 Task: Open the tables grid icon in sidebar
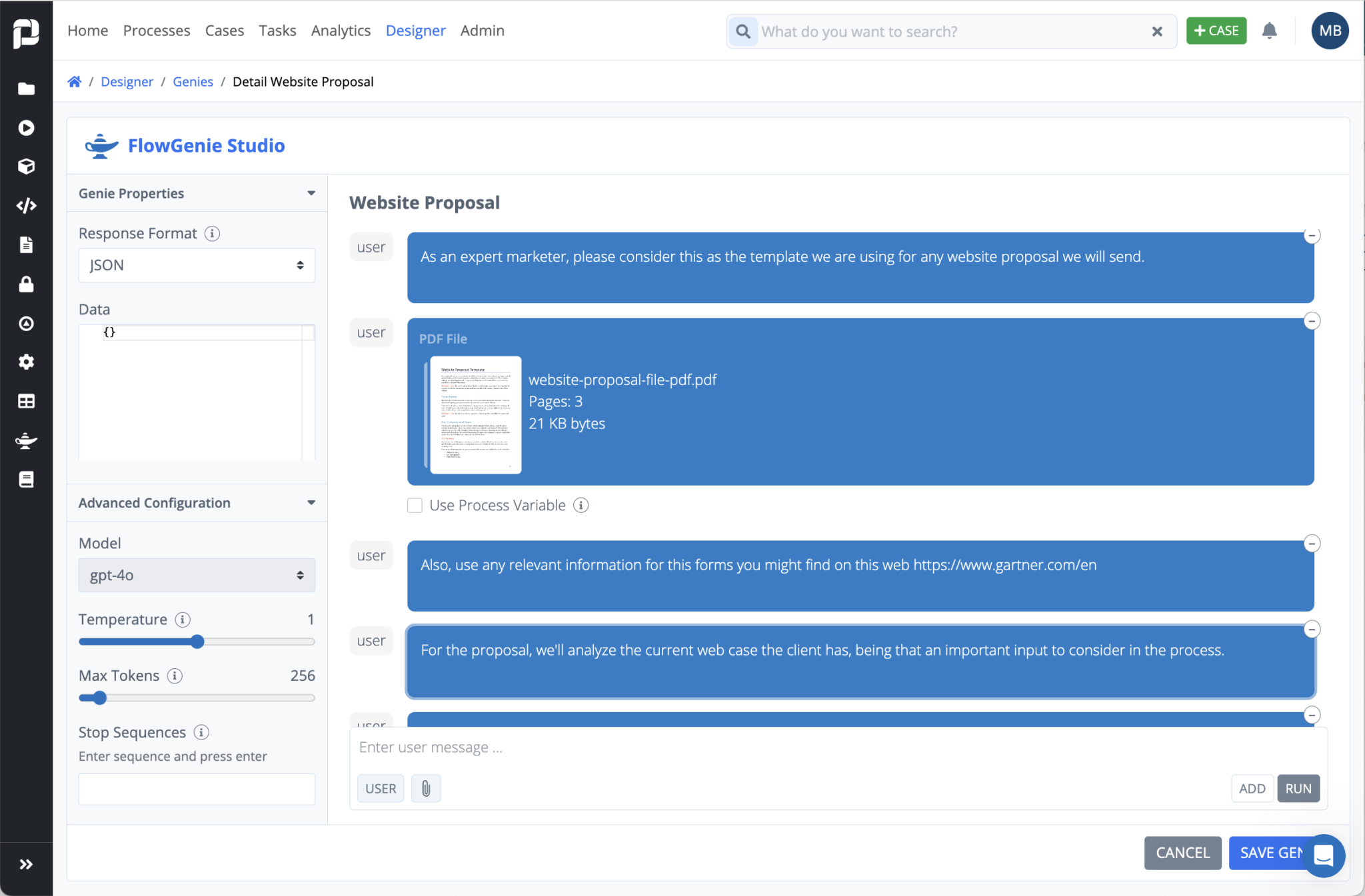click(x=27, y=400)
